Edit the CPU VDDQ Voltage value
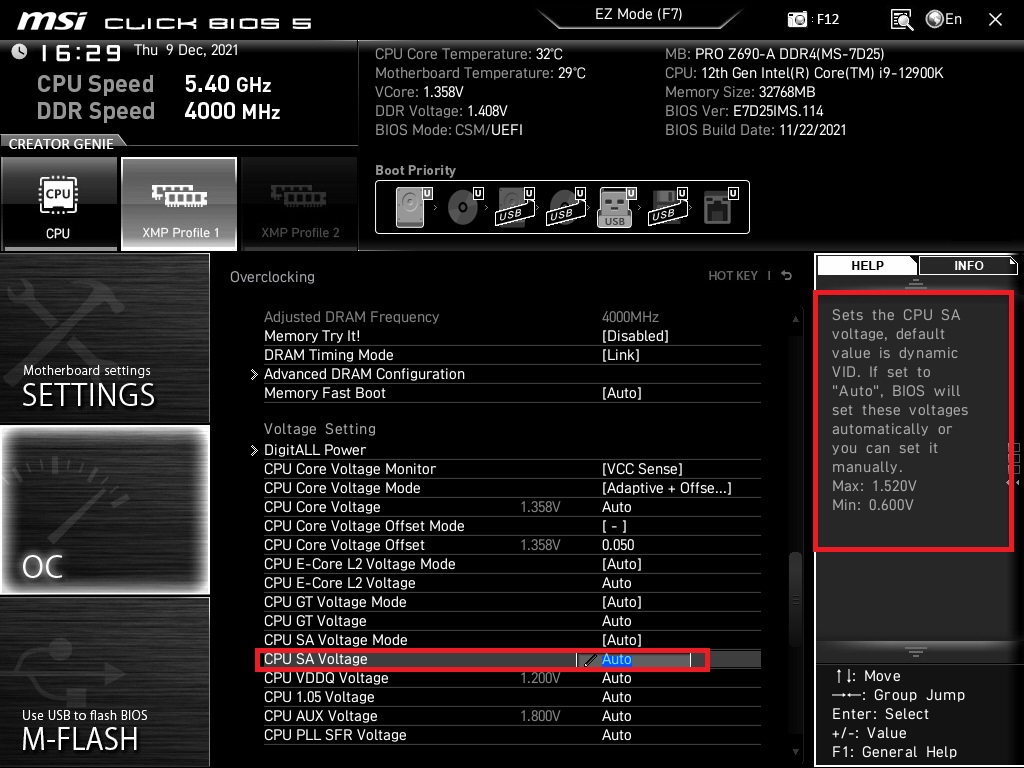The width and height of the screenshot is (1024, 768). pyautogui.click(x=616, y=678)
